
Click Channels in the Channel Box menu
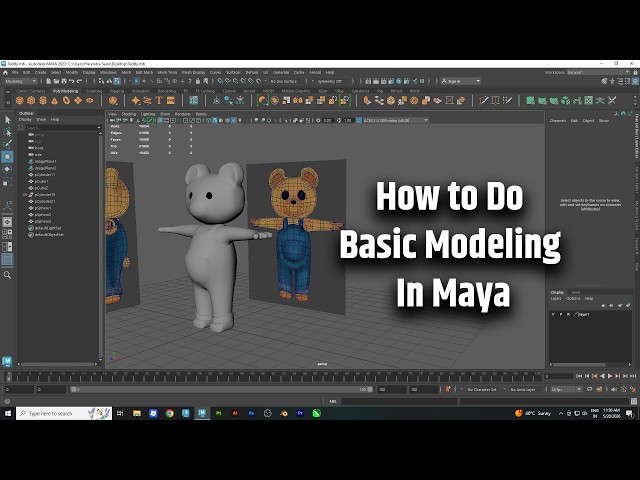[x=558, y=121]
